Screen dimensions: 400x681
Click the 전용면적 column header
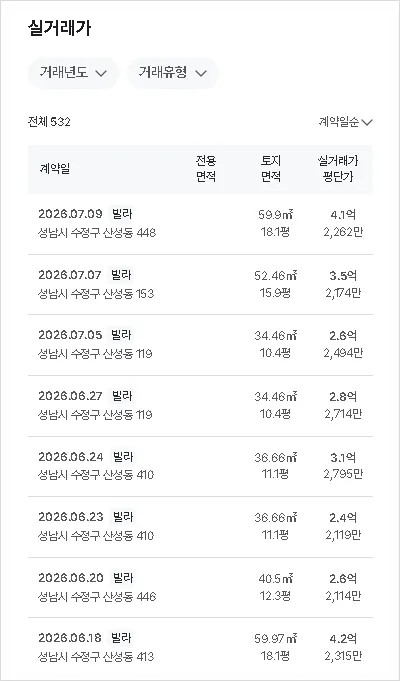pos(206,169)
